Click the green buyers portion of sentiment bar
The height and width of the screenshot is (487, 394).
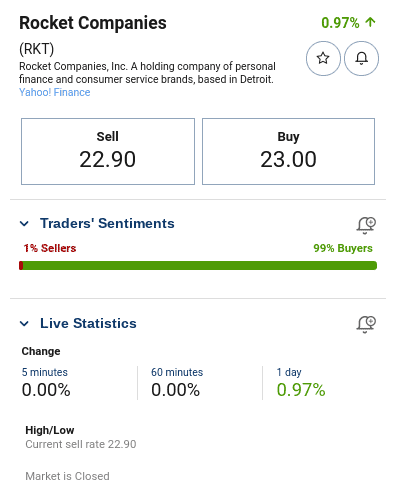tap(200, 266)
